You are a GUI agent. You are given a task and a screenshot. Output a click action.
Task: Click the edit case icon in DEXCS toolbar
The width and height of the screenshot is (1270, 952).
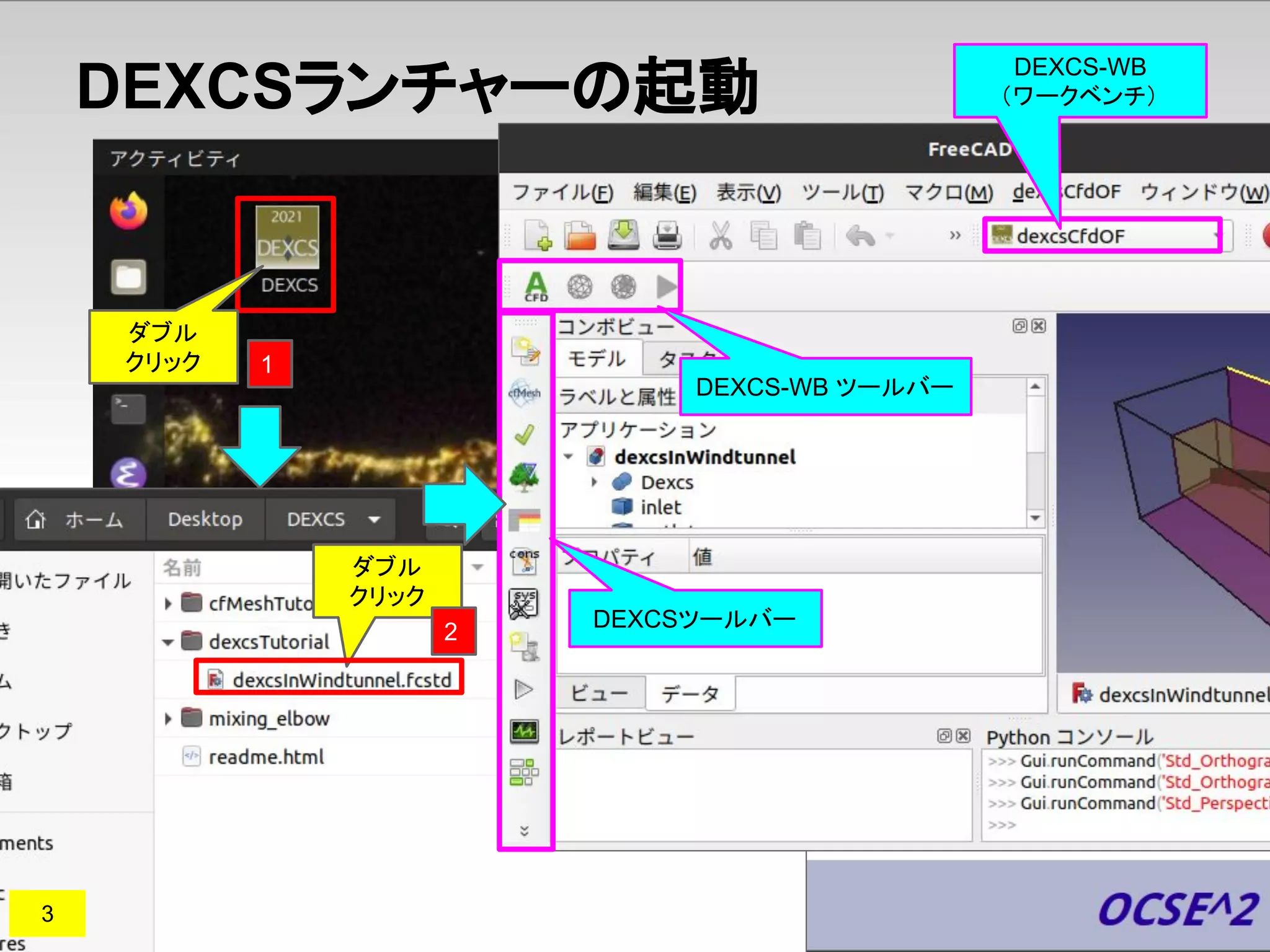pos(525,351)
